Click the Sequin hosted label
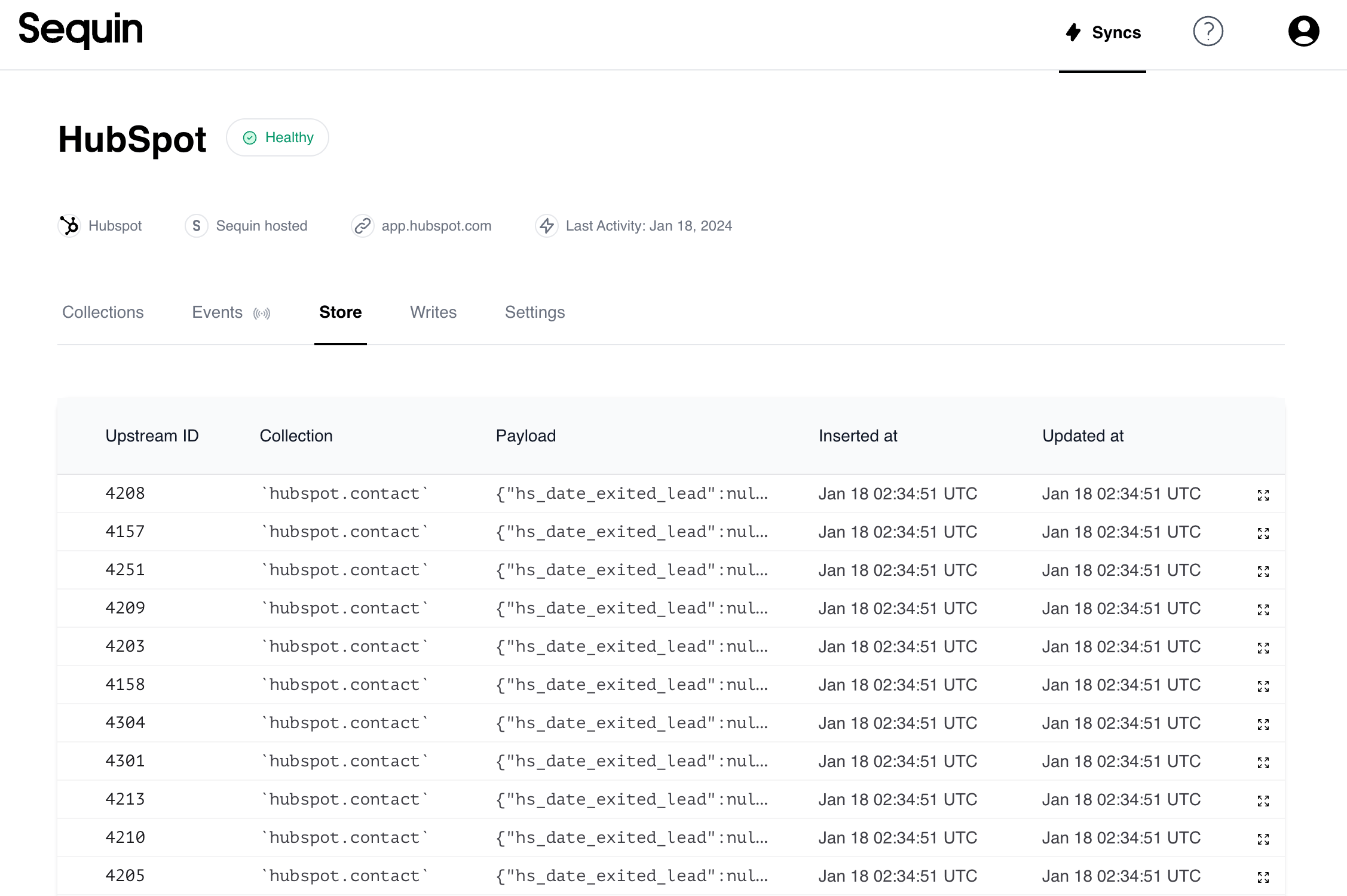 pos(262,226)
